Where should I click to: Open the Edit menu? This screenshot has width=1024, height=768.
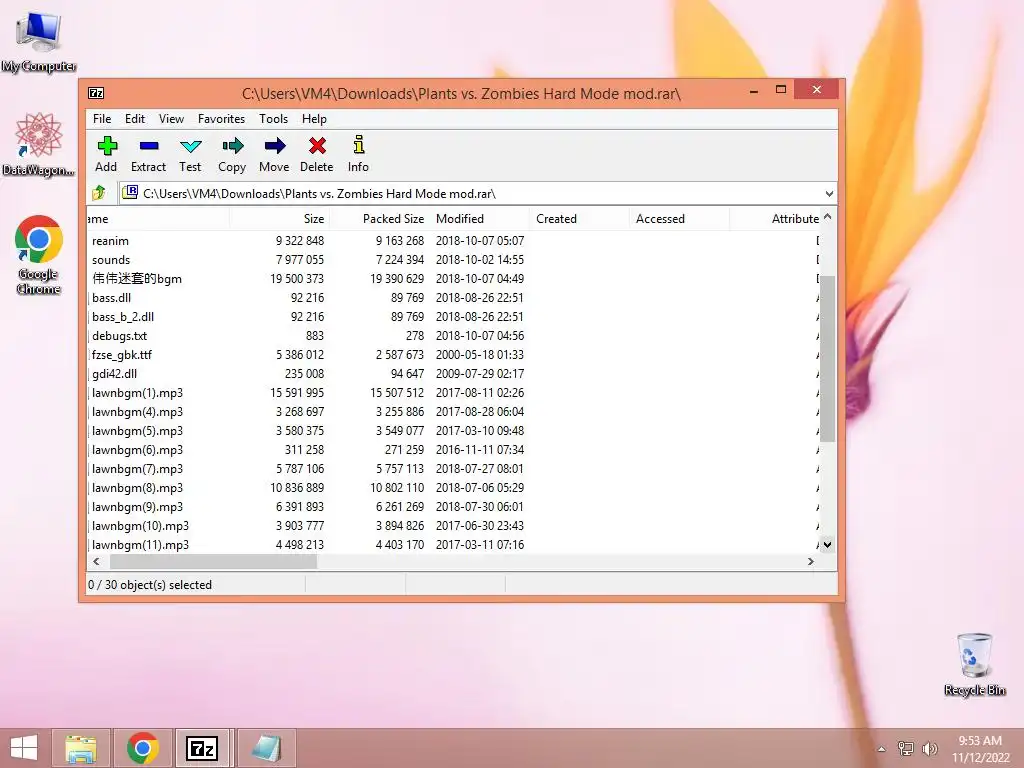[x=135, y=119]
